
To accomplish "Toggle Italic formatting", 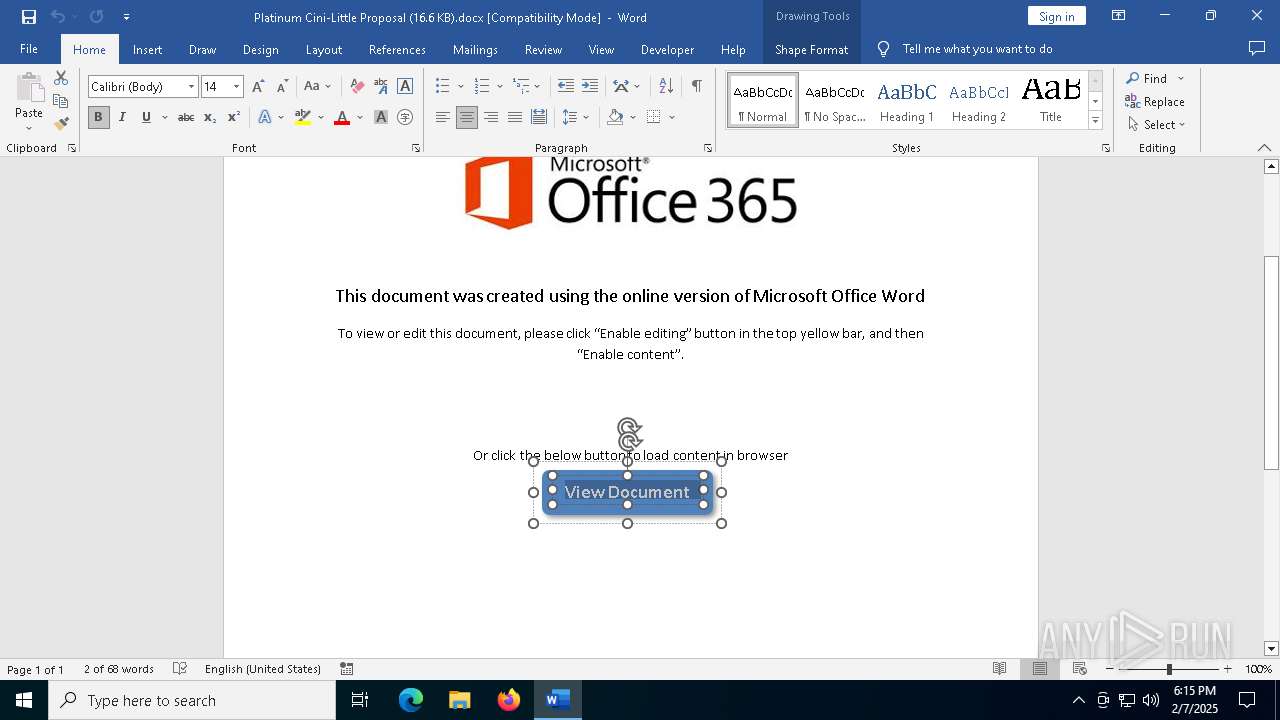I will coord(122,117).
